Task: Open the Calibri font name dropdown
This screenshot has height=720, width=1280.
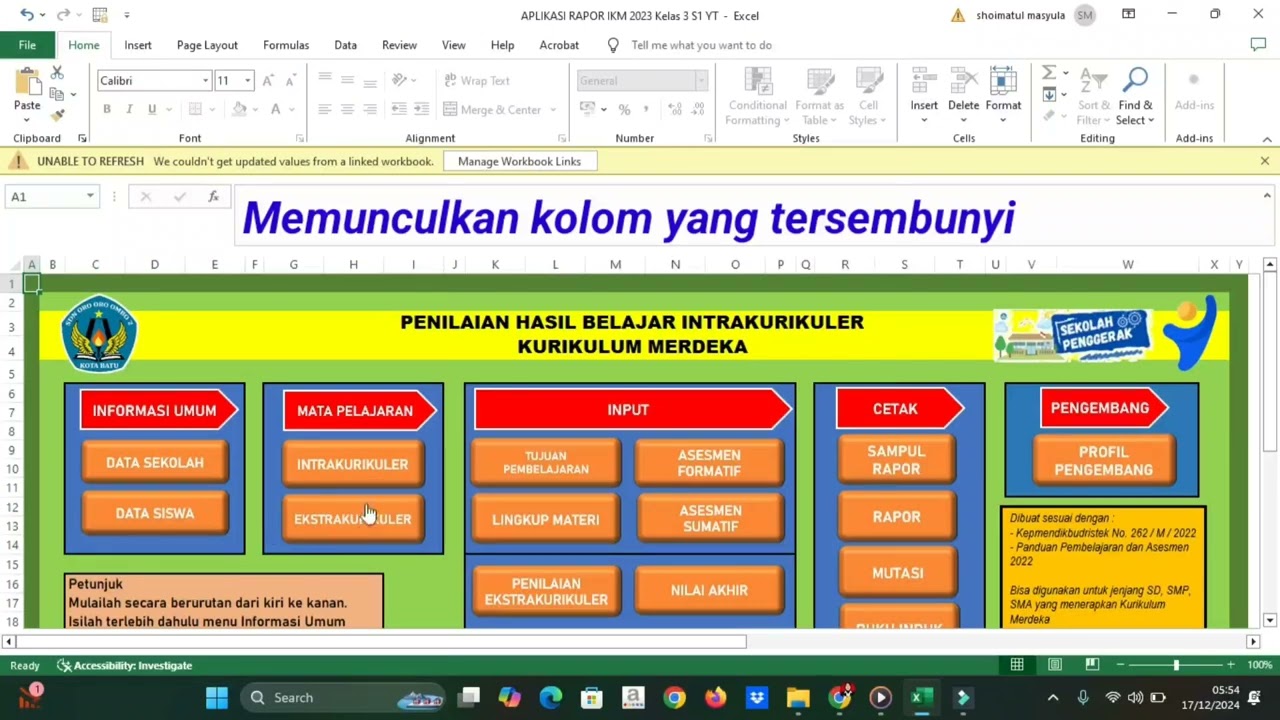Action: coord(205,81)
